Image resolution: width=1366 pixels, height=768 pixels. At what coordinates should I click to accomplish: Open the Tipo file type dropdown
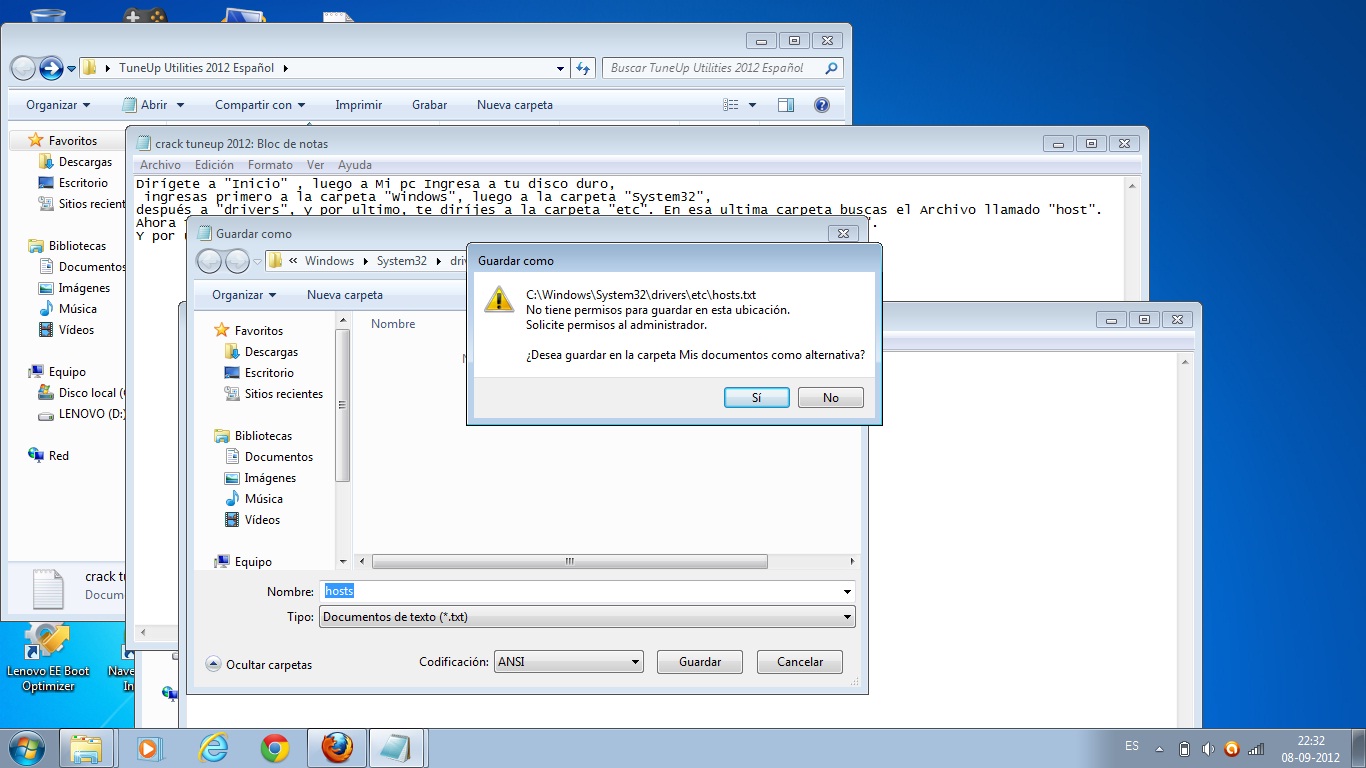[x=587, y=617]
